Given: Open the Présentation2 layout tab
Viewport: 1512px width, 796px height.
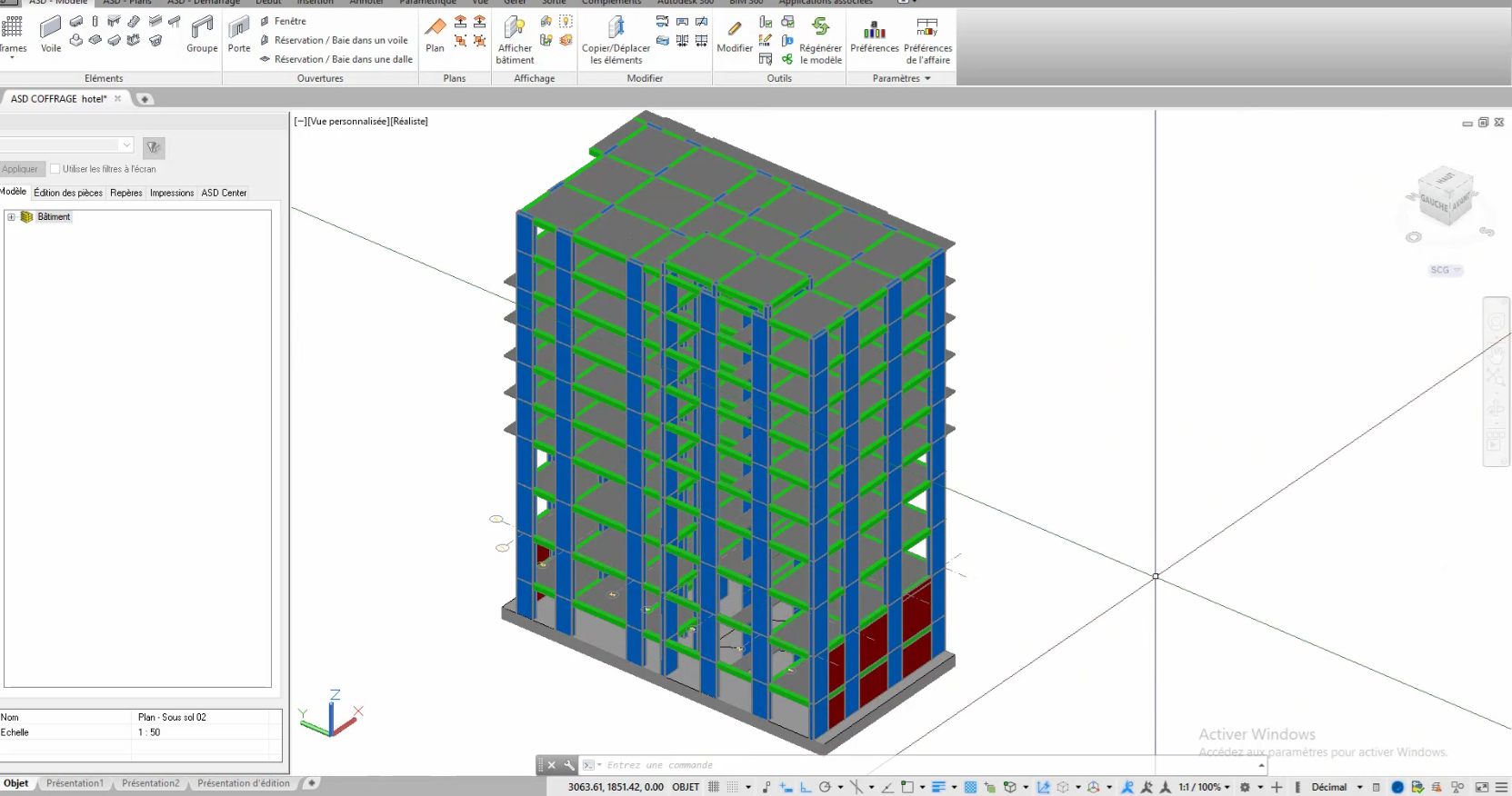Looking at the screenshot, I should 151,783.
